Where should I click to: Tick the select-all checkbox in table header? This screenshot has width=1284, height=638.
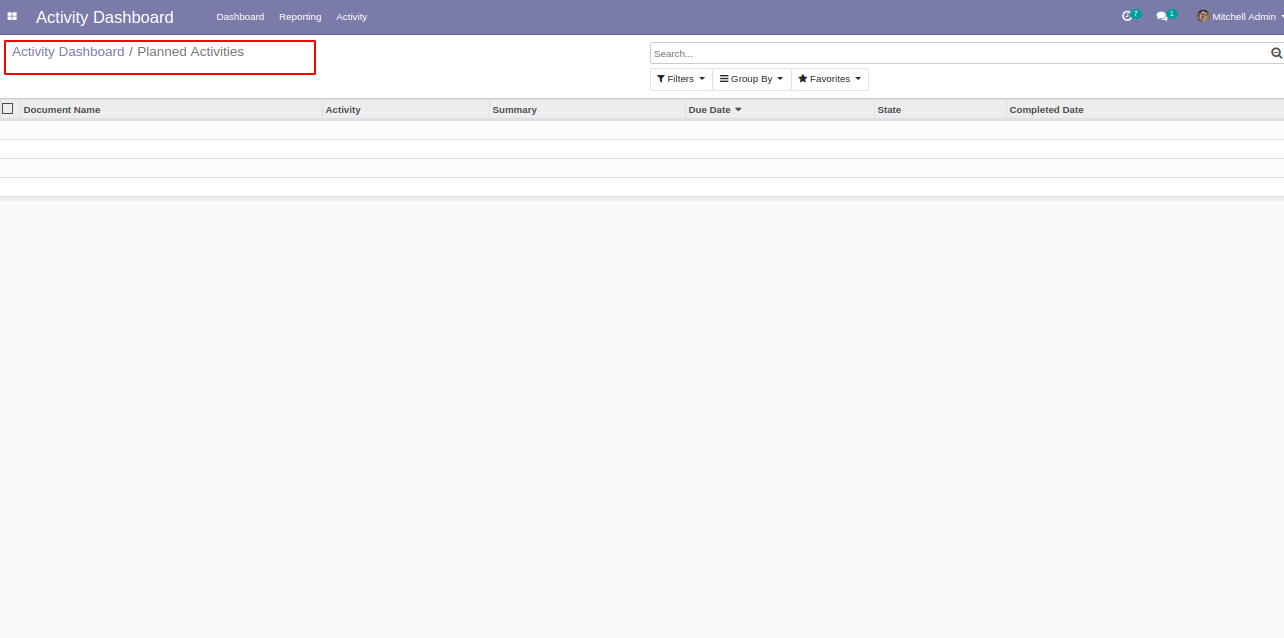coord(8,109)
